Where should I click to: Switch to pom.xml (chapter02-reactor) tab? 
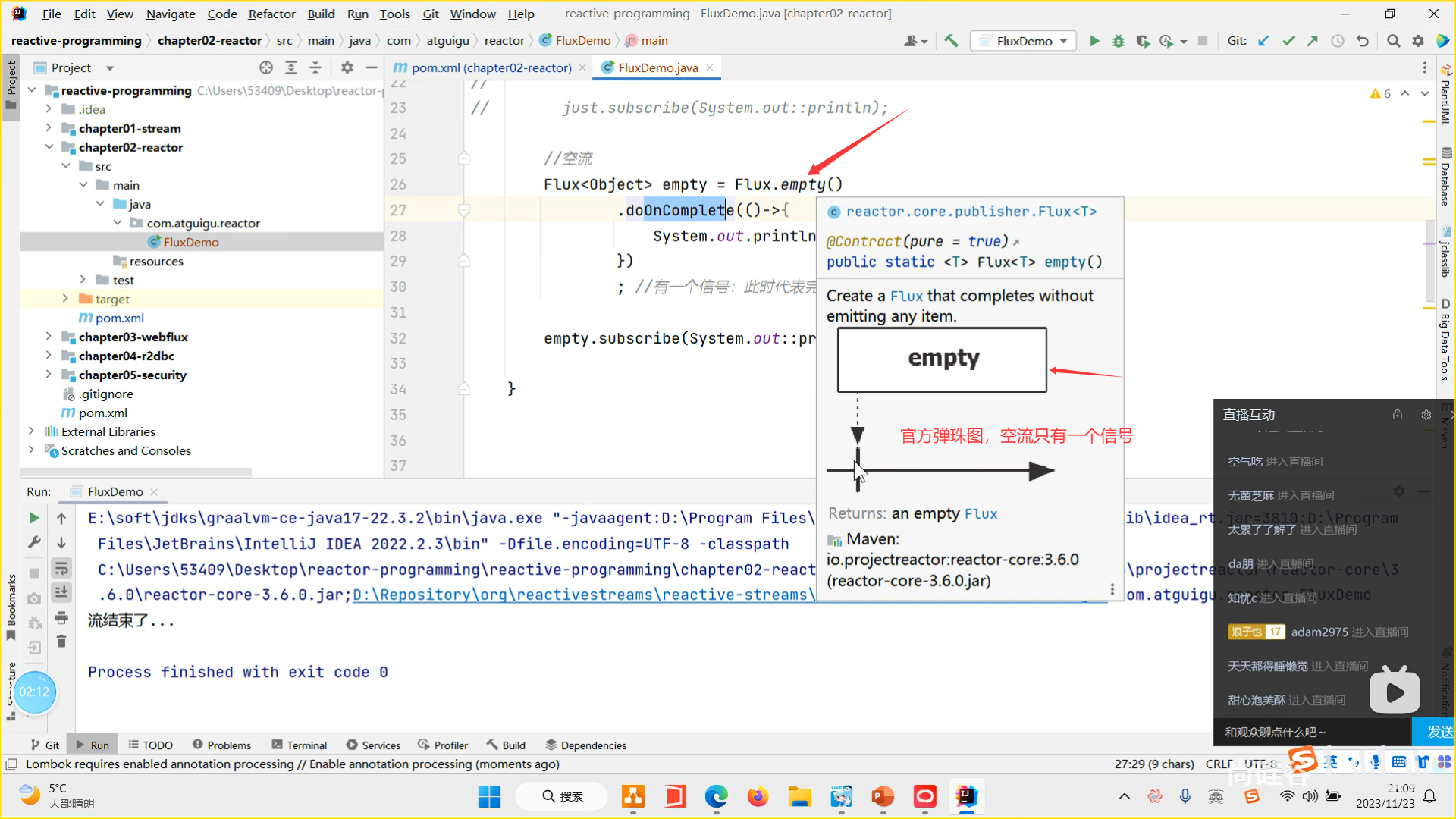coord(490,67)
